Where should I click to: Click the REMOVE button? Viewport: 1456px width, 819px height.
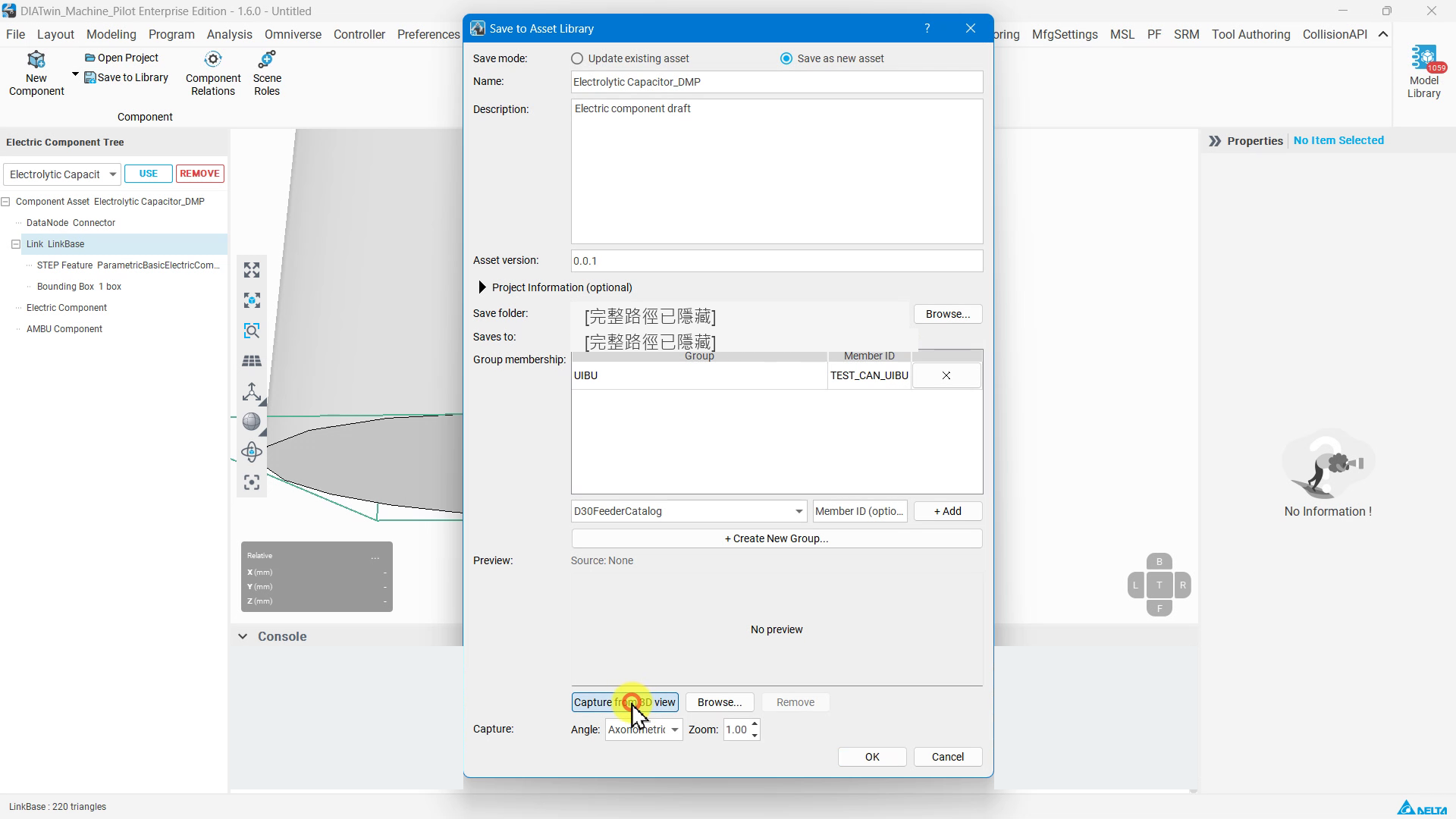200,174
